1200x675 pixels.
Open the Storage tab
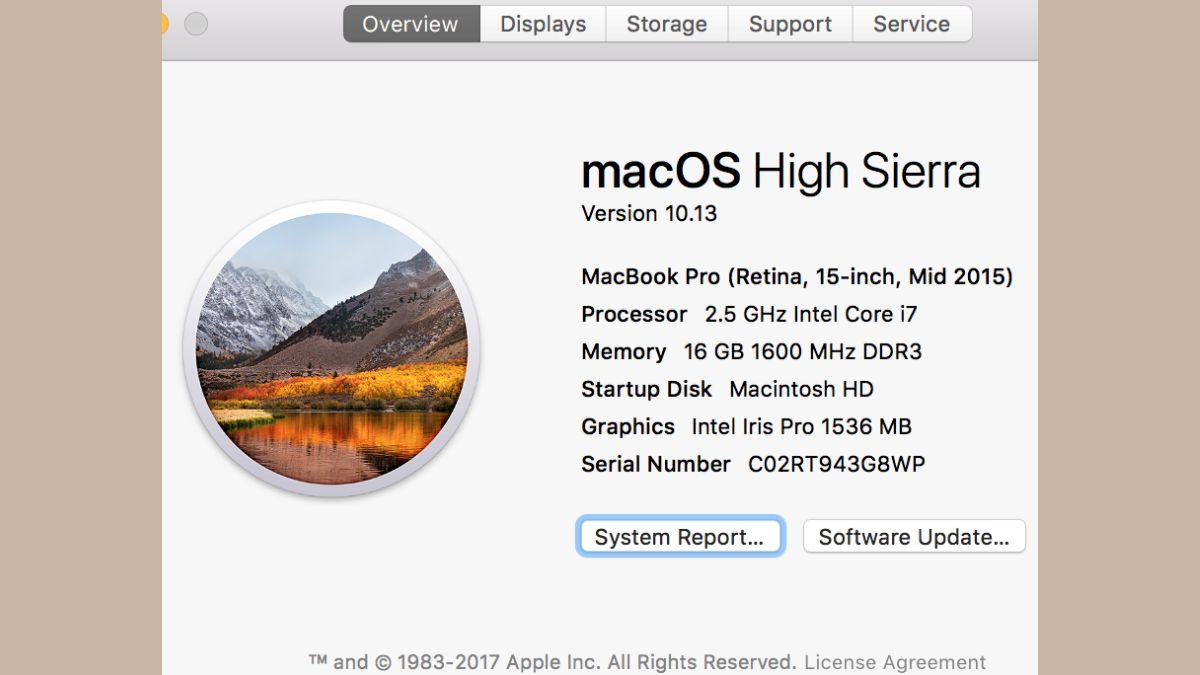click(667, 24)
